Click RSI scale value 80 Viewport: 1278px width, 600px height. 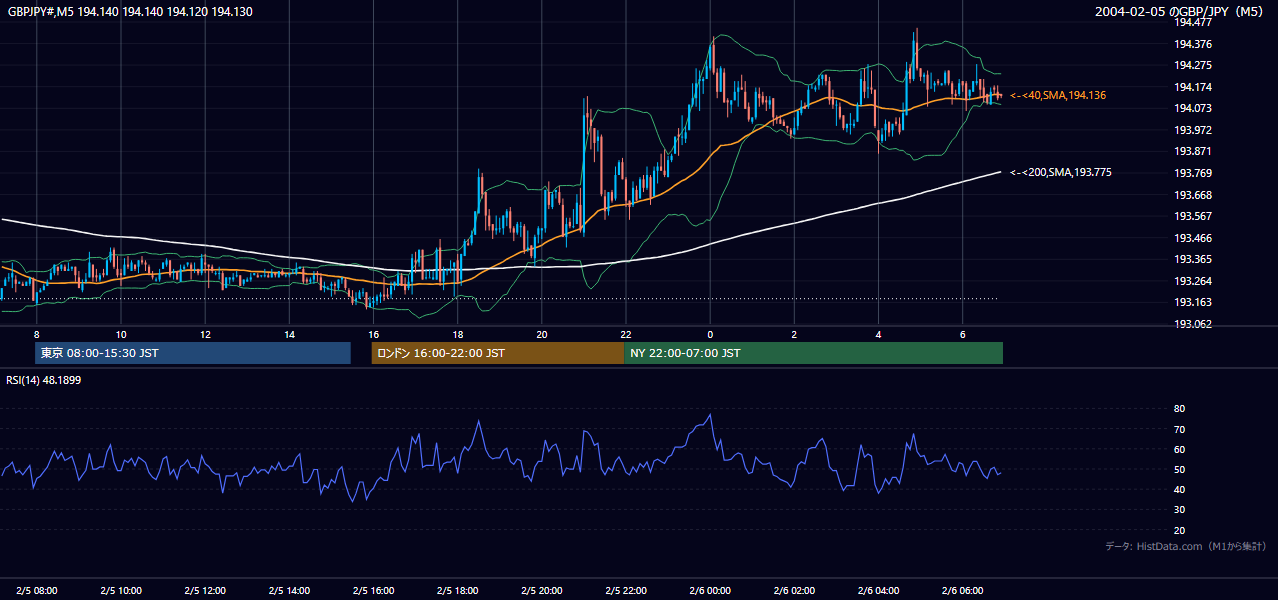pyautogui.click(x=1179, y=409)
